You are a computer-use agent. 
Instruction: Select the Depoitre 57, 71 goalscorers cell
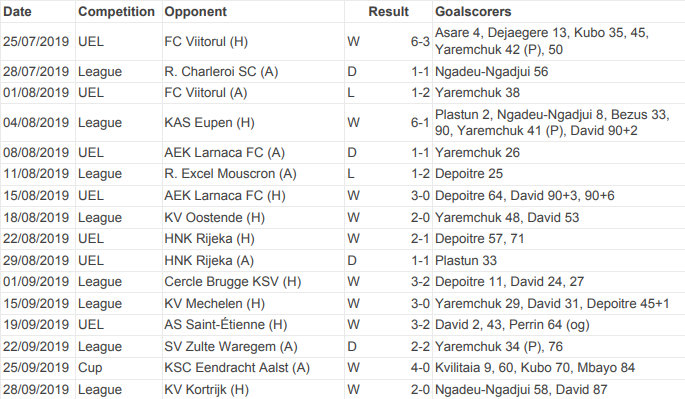click(479, 239)
